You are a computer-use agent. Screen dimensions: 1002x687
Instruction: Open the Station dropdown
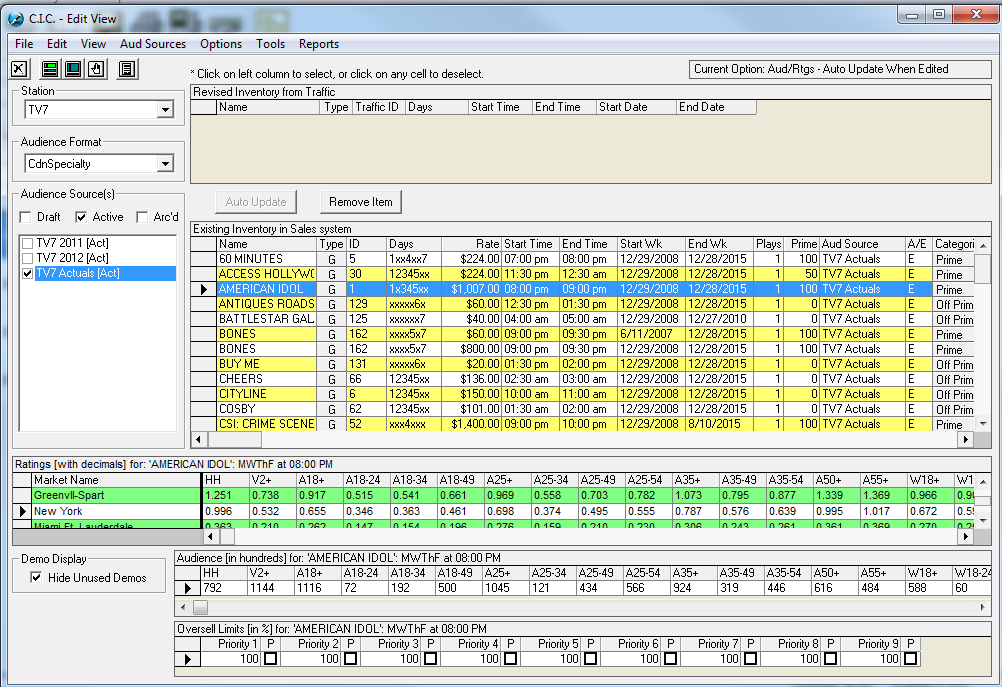pyautogui.click(x=165, y=110)
